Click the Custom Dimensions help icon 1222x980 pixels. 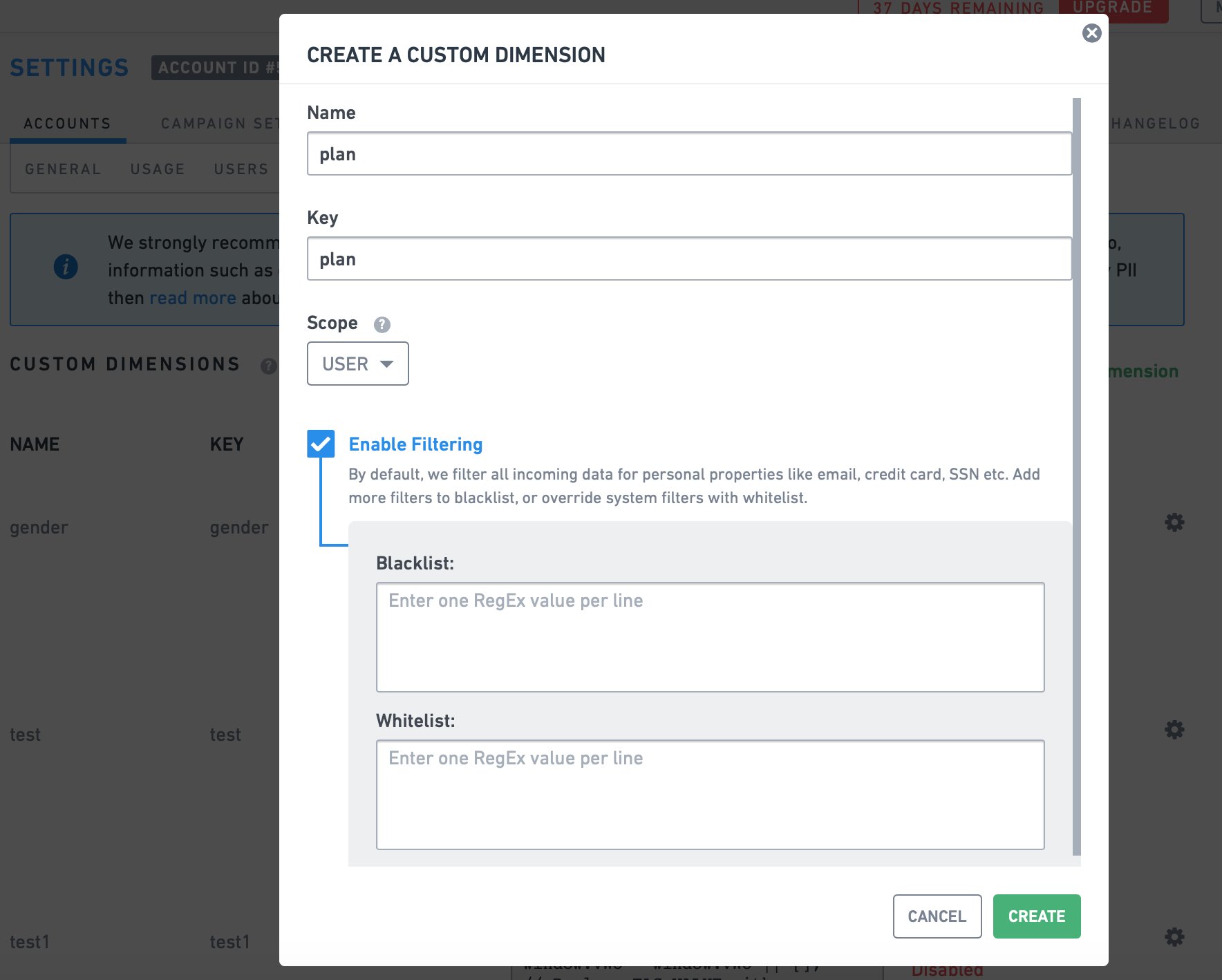coord(268,366)
